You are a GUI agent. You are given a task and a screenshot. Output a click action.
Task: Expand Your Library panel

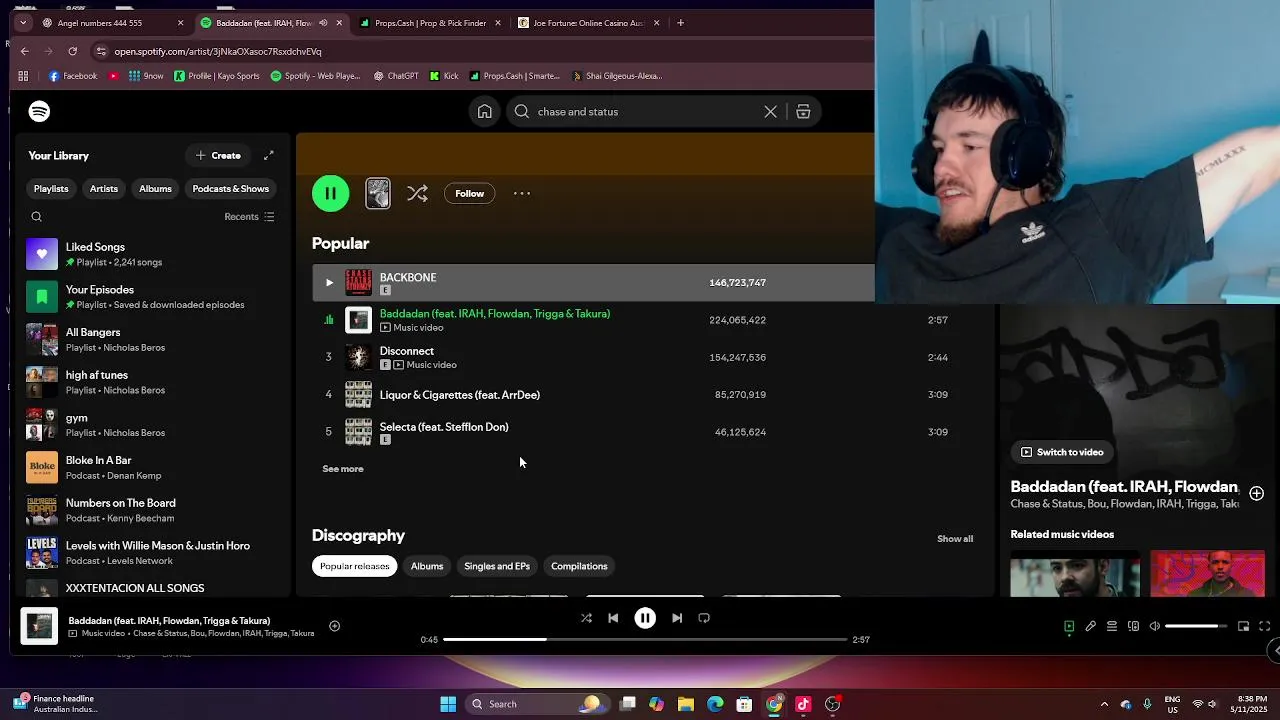(269, 156)
